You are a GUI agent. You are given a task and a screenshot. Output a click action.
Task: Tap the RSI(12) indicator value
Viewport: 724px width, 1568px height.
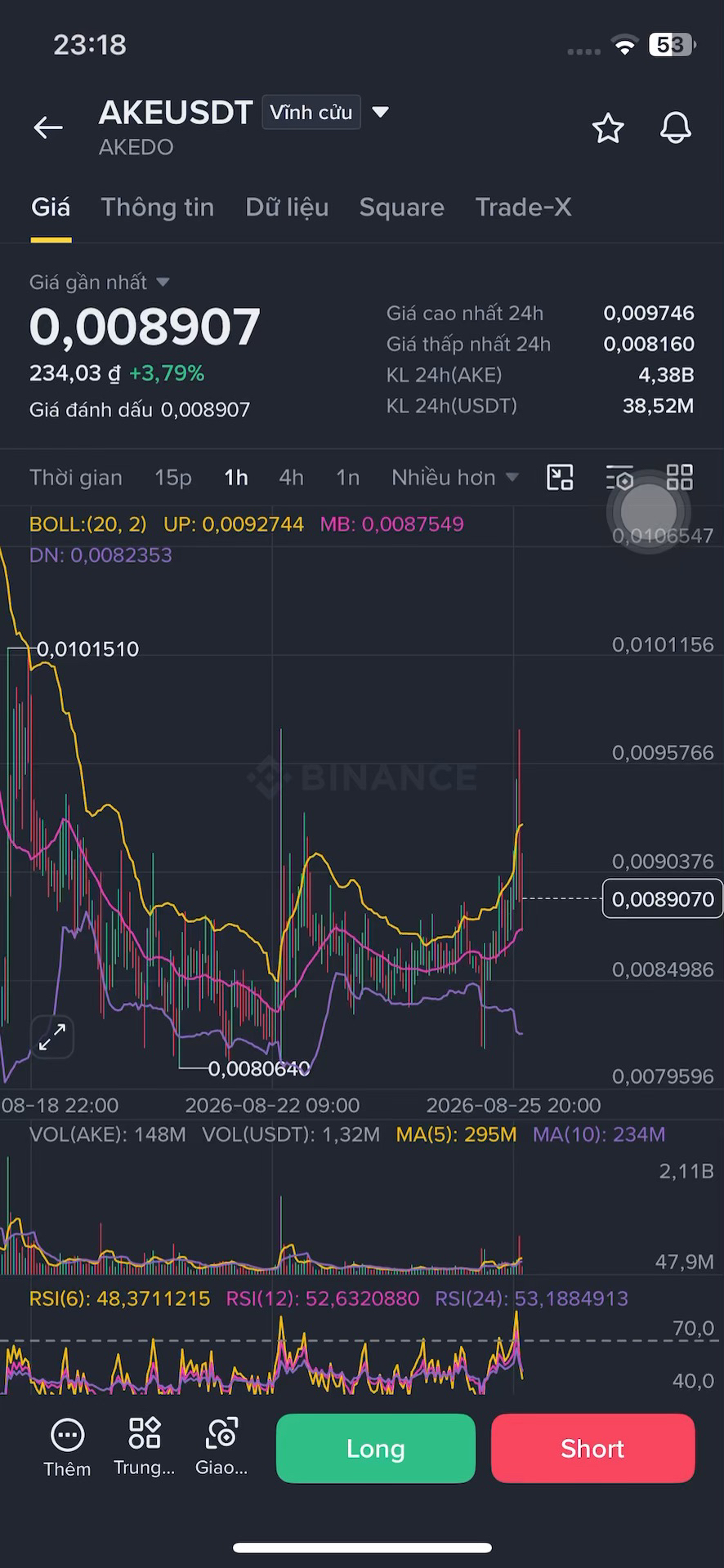click(x=323, y=1298)
